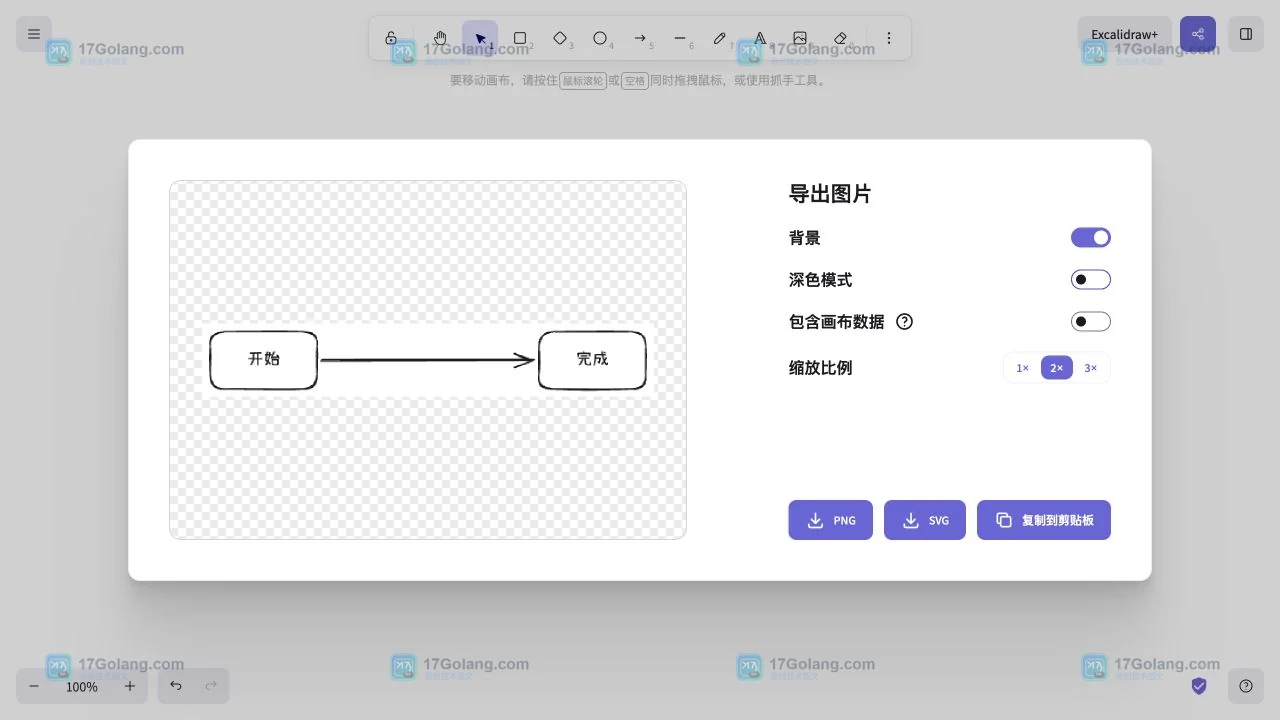Click the Excalidraw+ button
1280x720 pixels.
[x=1125, y=34]
